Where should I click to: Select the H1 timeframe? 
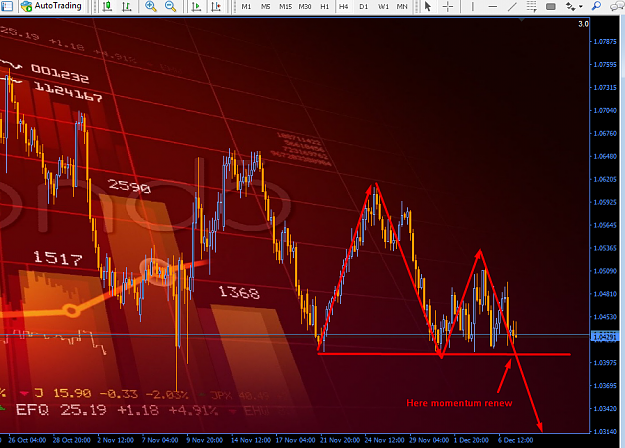(x=325, y=6)
